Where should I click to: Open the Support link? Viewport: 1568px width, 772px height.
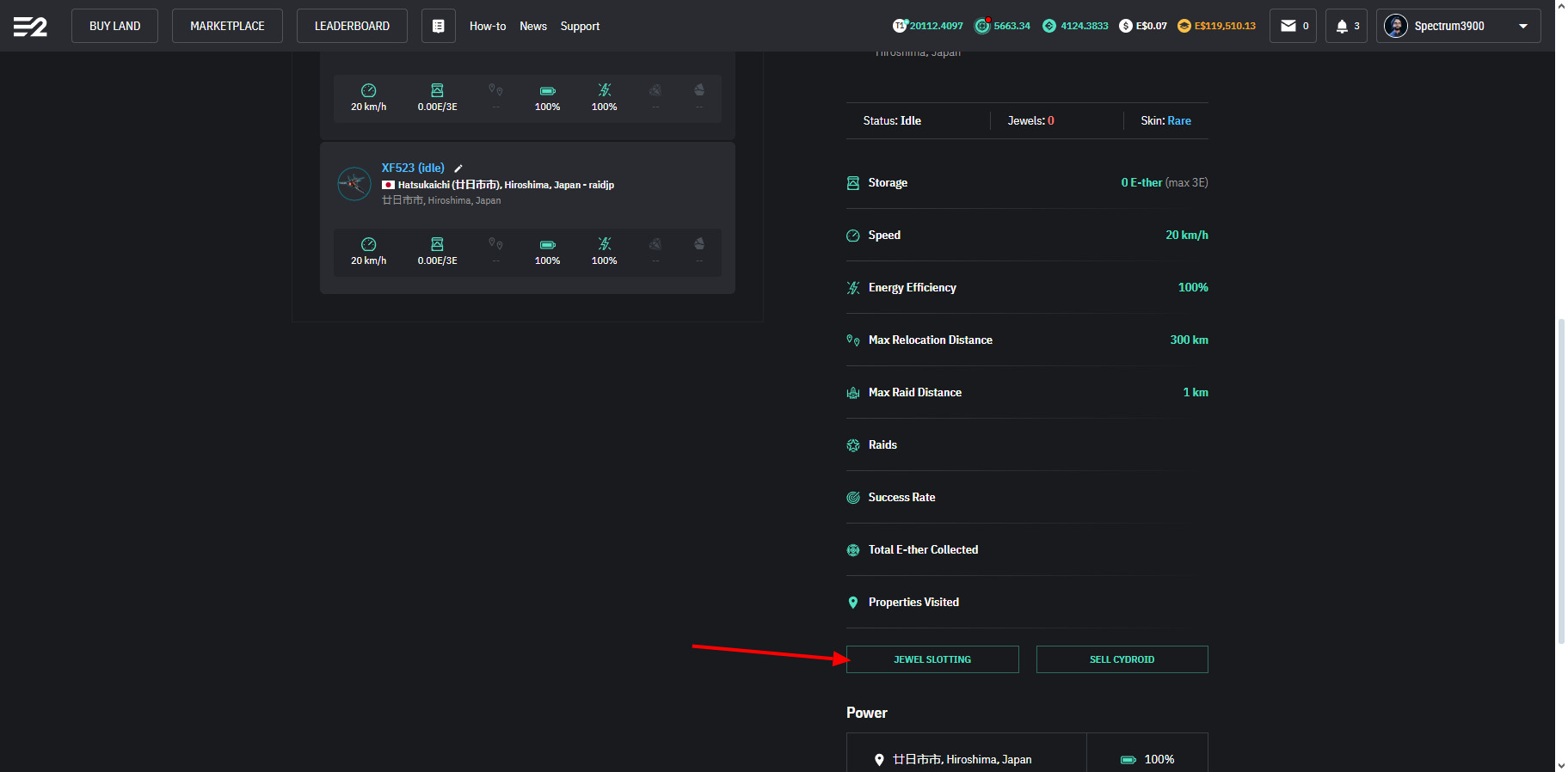pyautogui.click(x=580, y=26)
